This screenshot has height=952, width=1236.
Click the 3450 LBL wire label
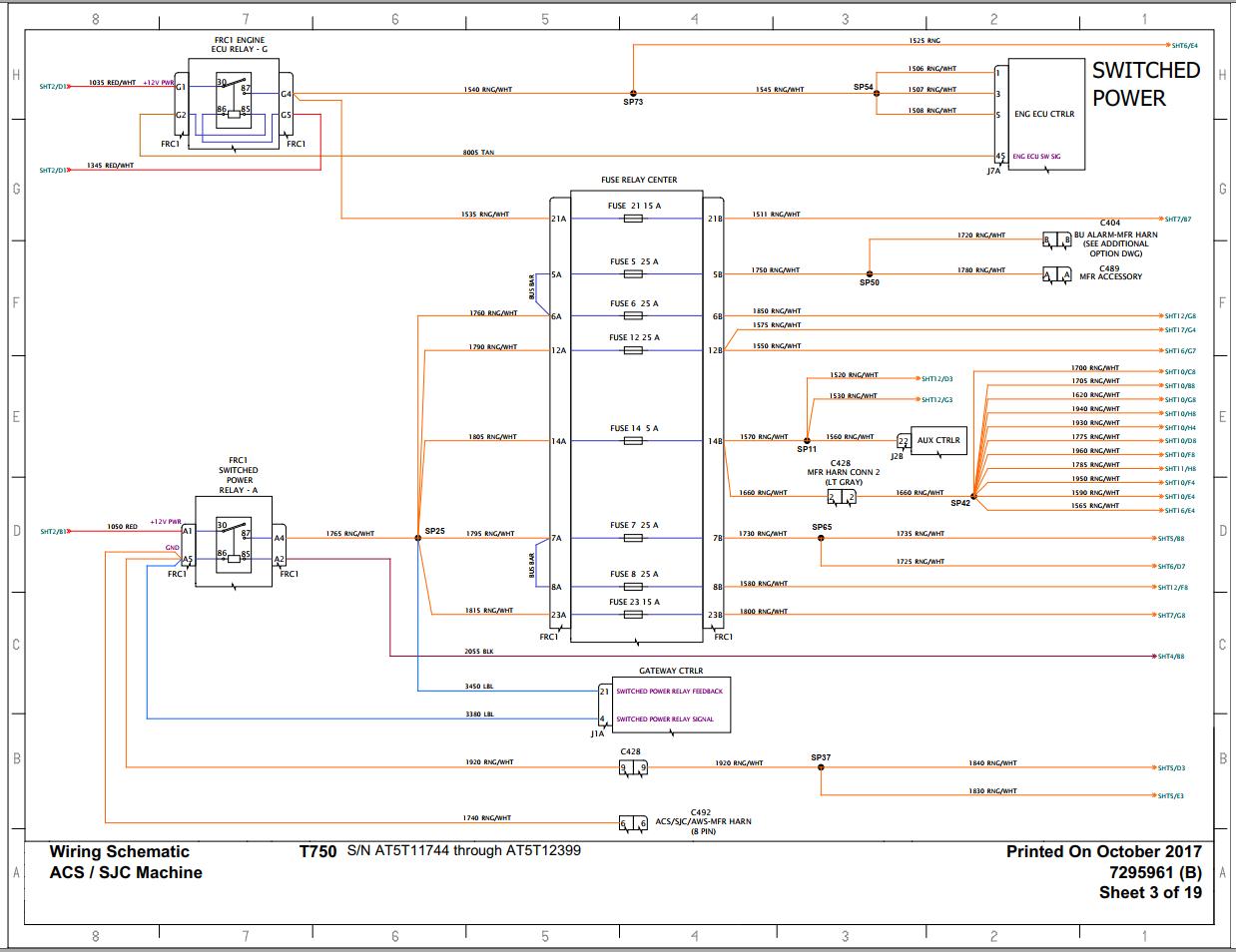pyautogui.click(x=479, y=687)
